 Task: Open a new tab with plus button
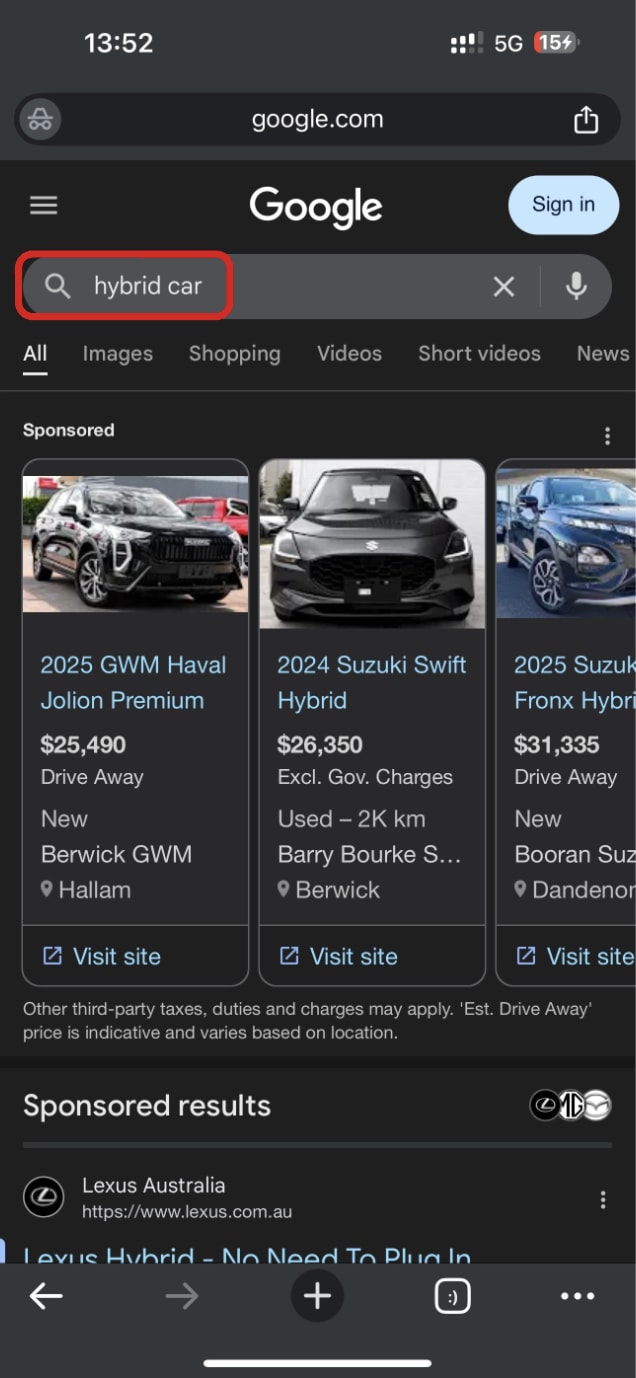tap(317, 1296)
